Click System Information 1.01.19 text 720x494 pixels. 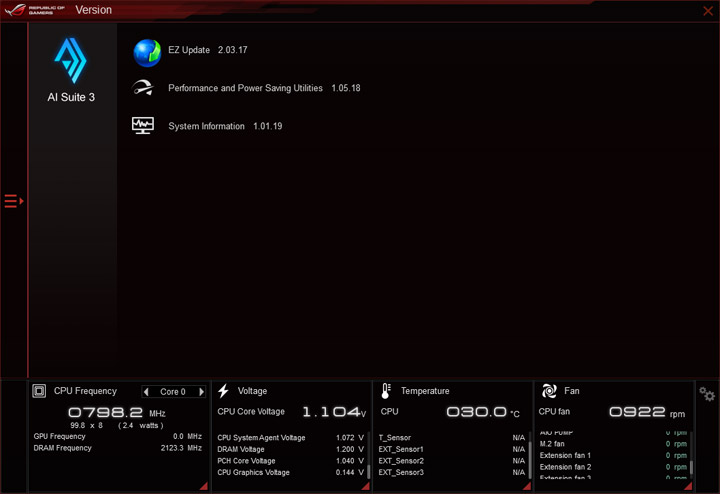pos(225,126)
